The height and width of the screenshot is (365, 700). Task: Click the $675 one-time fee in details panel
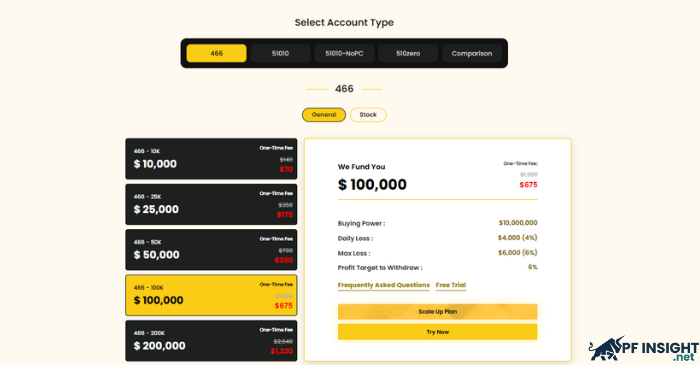coord(528,185)
